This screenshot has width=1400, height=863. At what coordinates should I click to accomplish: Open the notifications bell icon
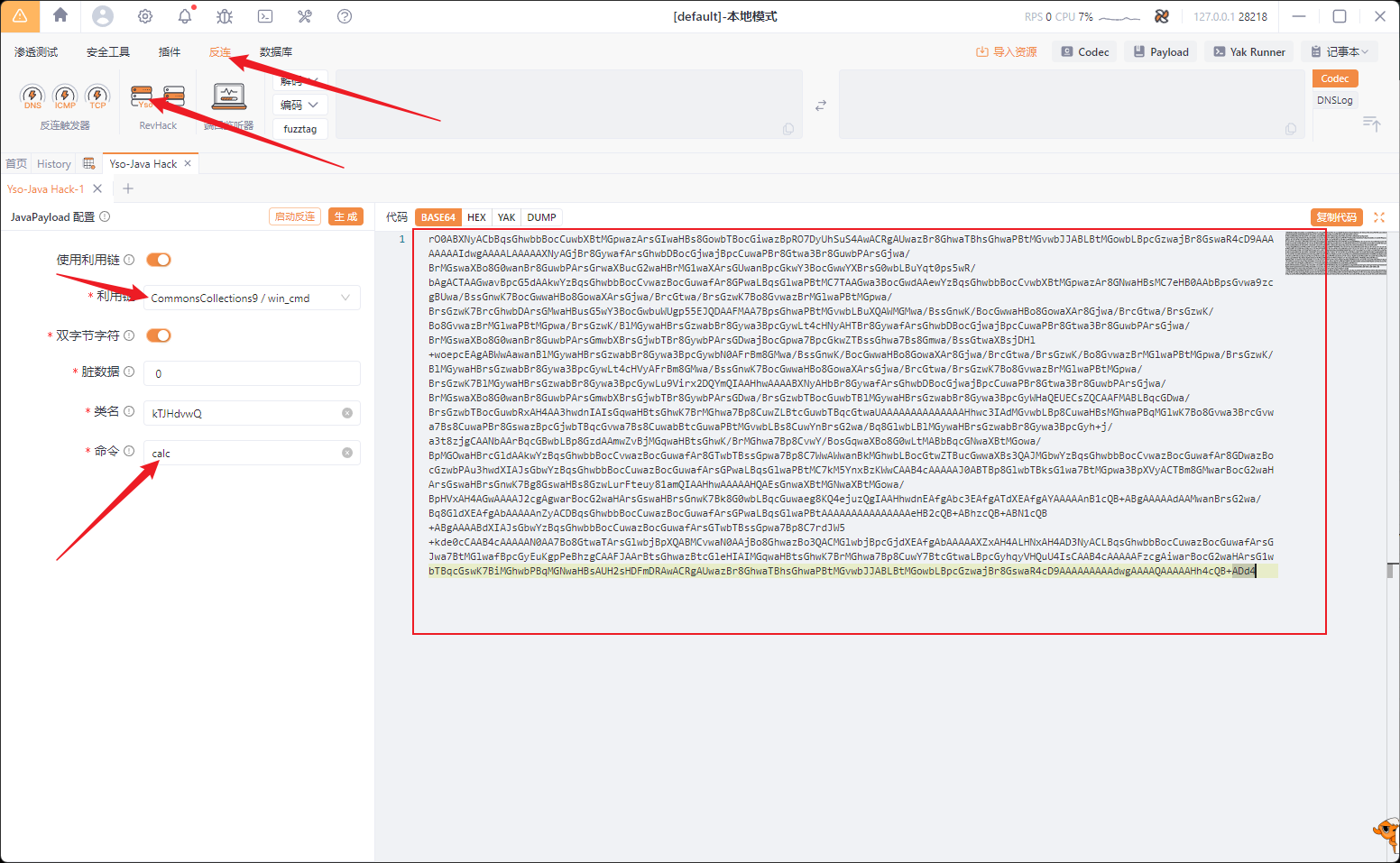click(x=185, y=15)
